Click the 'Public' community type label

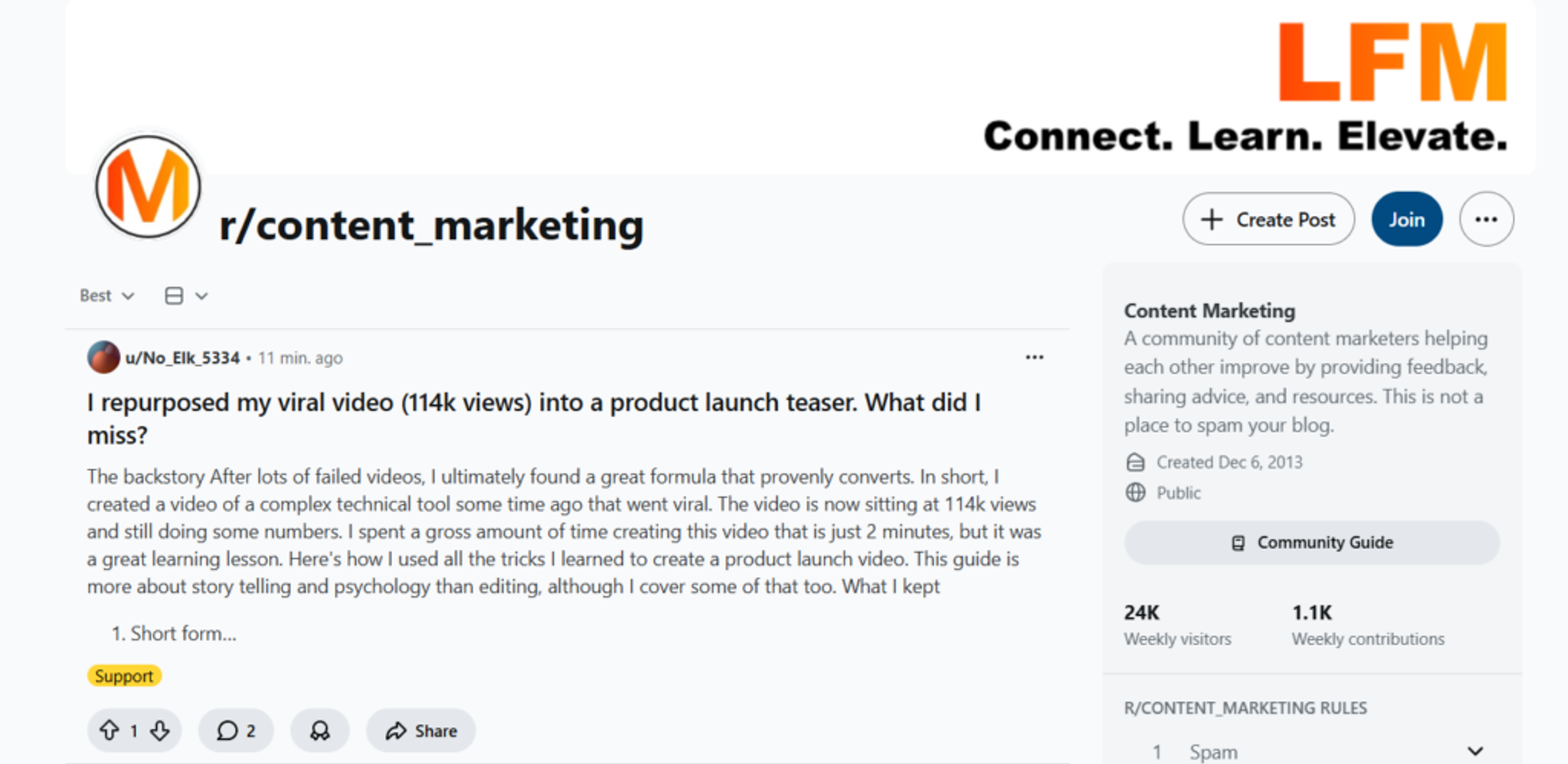click(1178, 493)
